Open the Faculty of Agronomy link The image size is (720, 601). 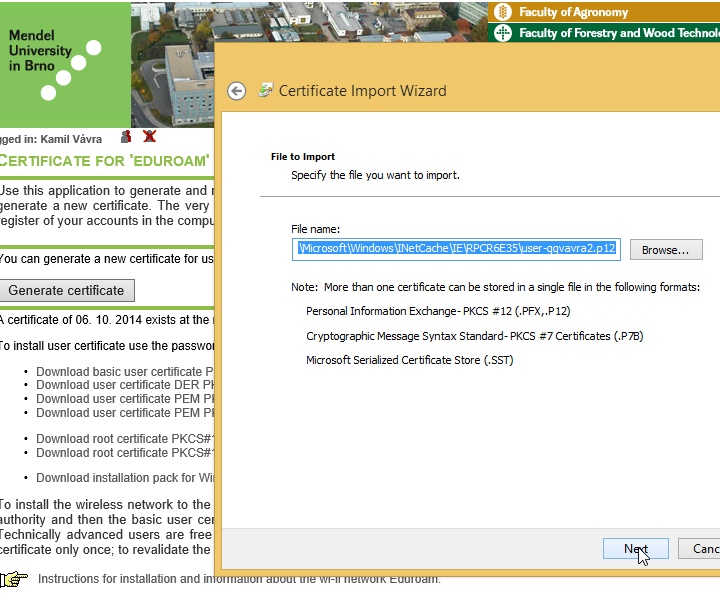point(573,12)
